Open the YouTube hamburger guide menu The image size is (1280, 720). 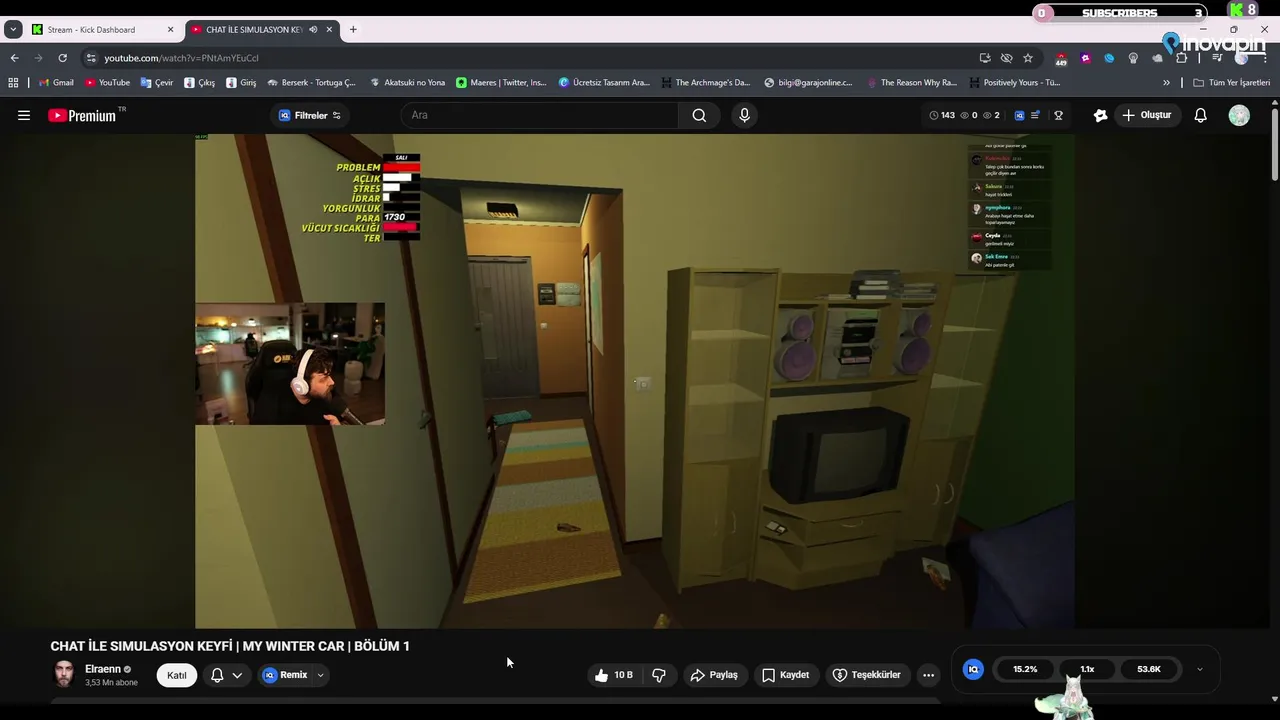tap(24, 115)
